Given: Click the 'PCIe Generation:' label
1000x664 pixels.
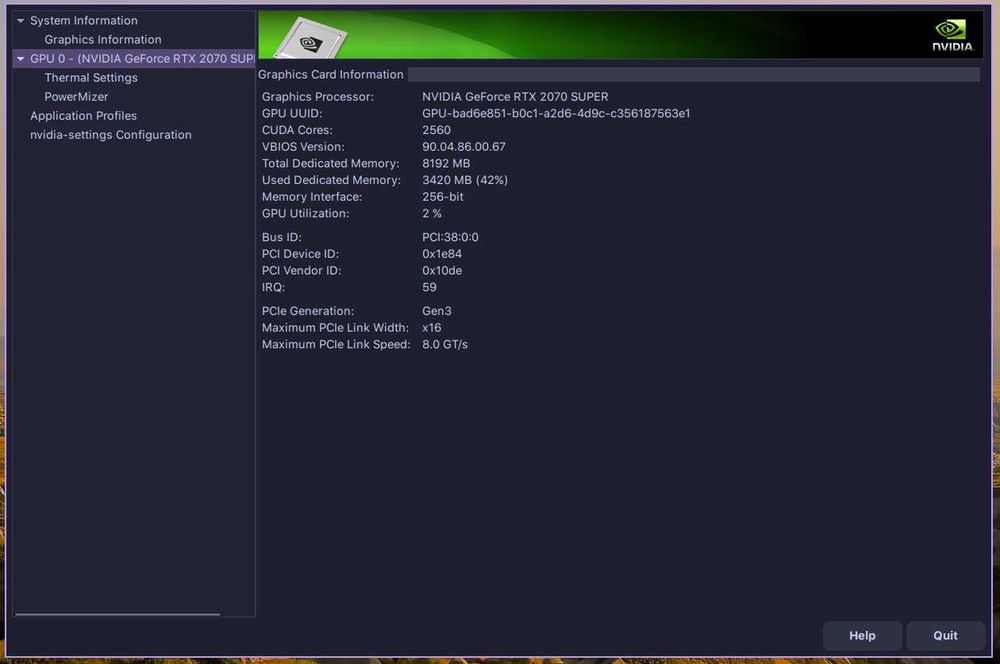Looking at the screenshot, I should pyautogui.click(x=307, y=311).
